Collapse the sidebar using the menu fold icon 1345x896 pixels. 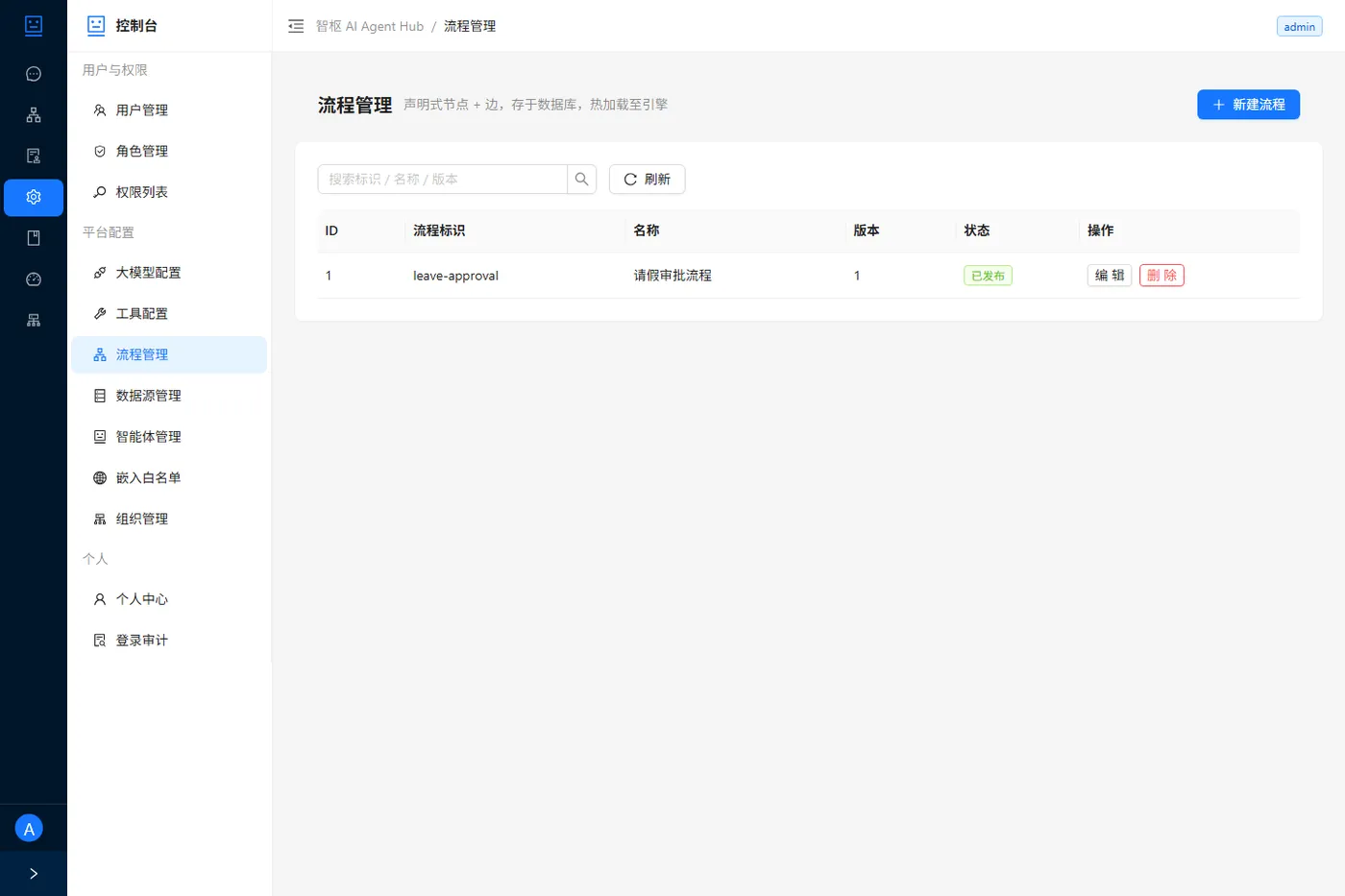pyautogui.click(x=296, y=26)
